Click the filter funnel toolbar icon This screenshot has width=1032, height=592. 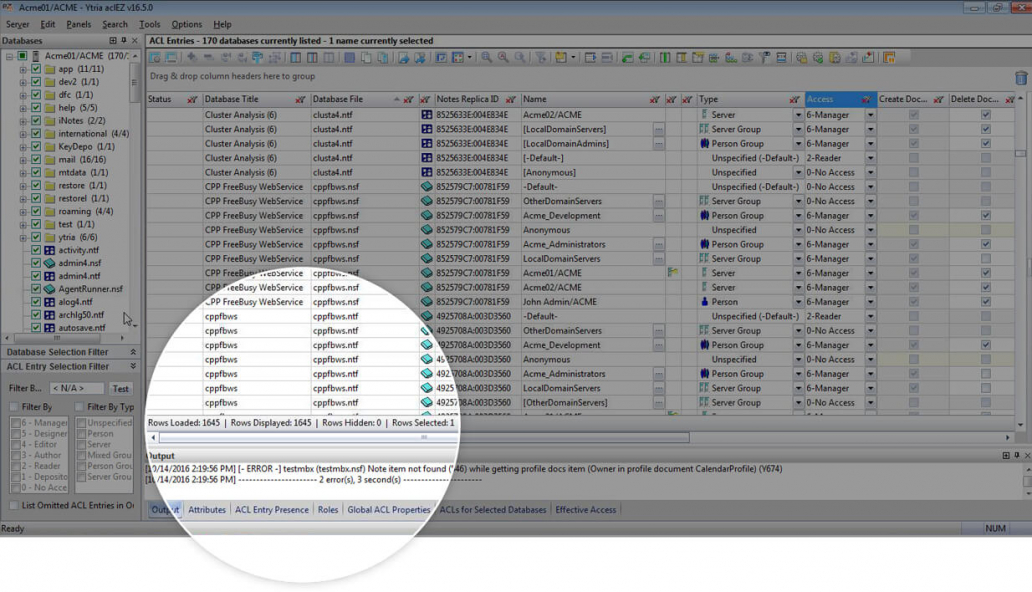pos(541,58)
